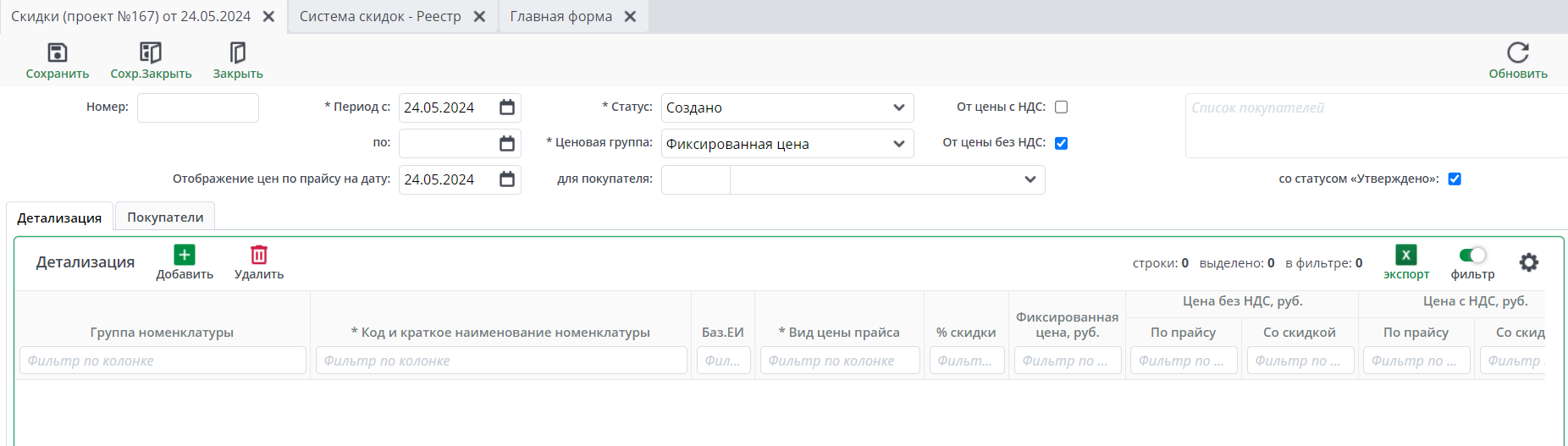Viewport: 1568px width, 446px height.
Task: Uncheck со статусом «Утверждено» checkbox
Action: [x=1455, y=179]
